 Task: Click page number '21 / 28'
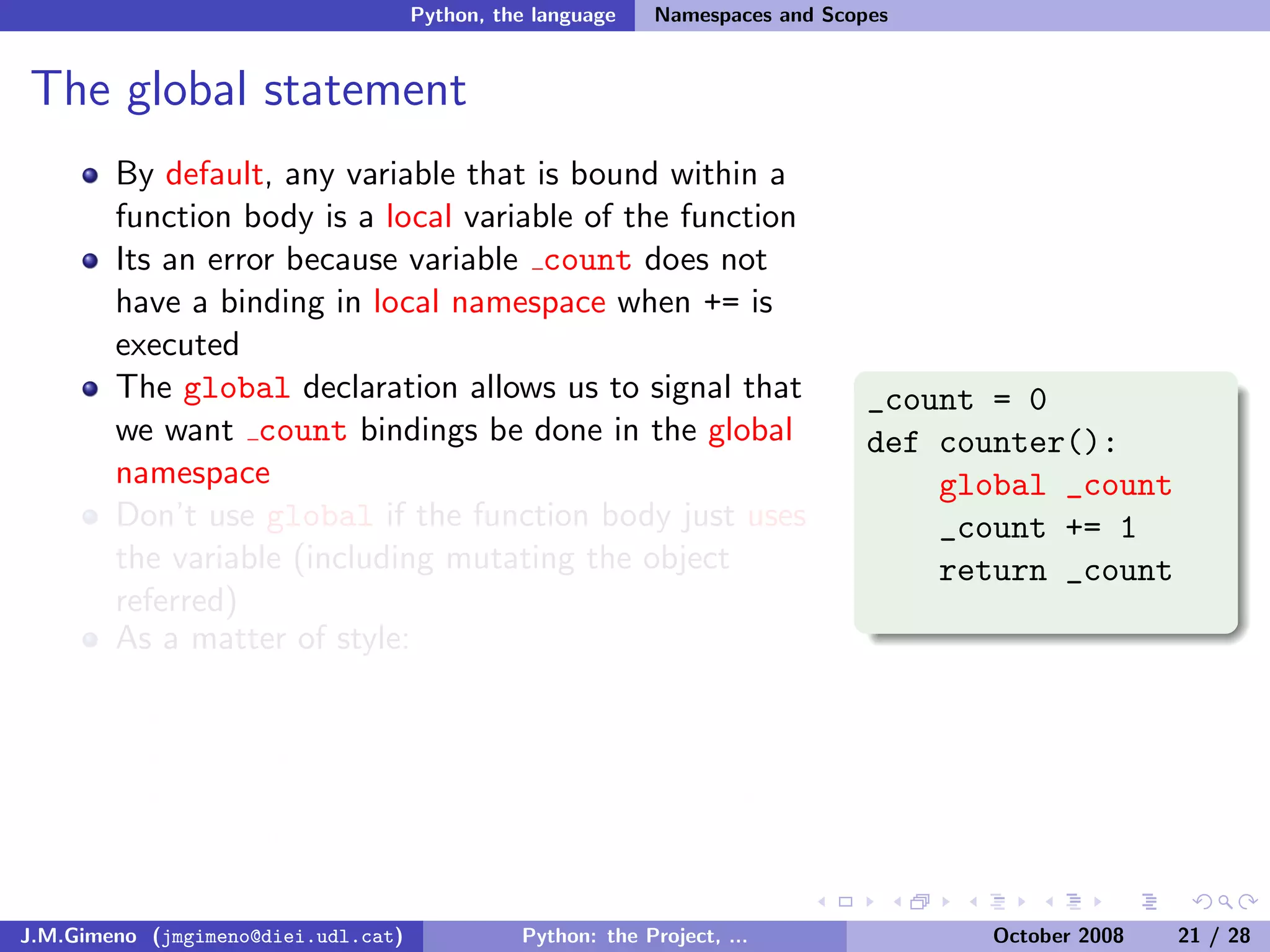point(1214,935)
